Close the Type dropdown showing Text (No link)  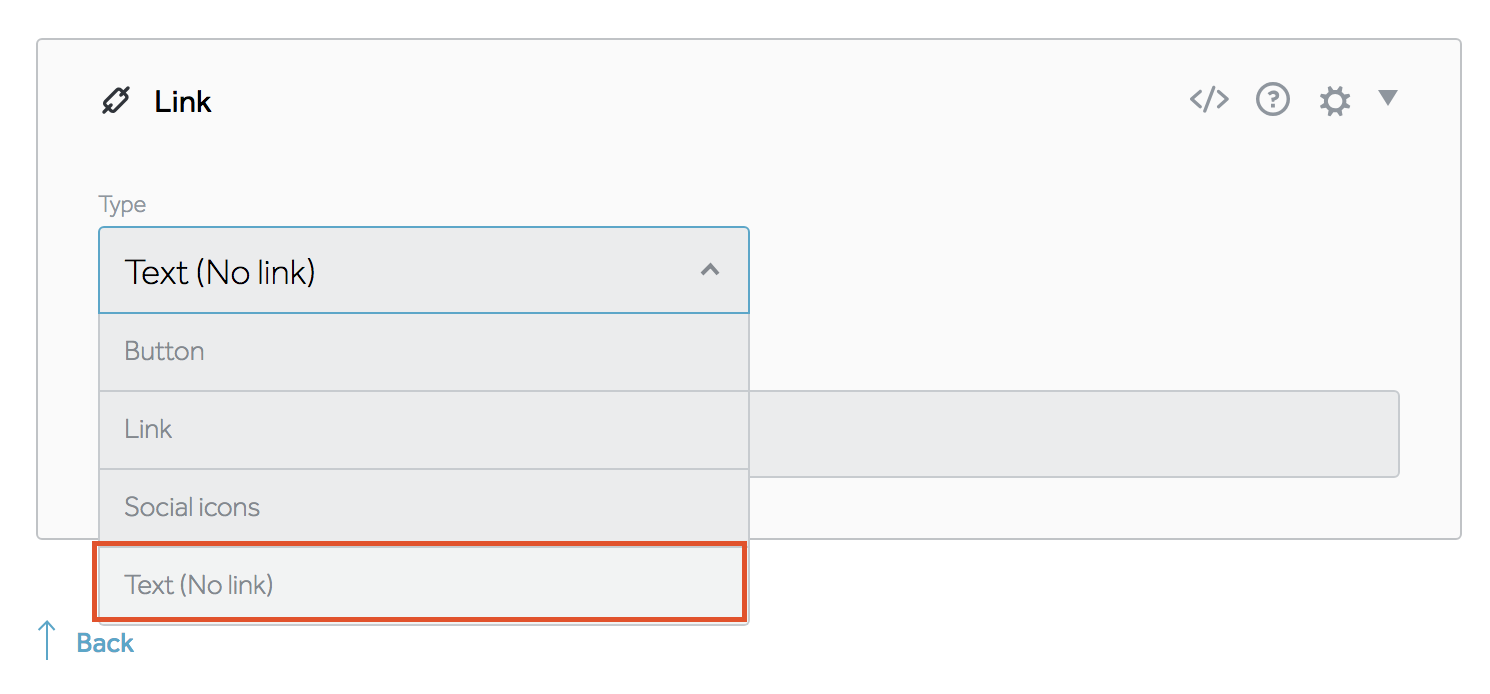coord(400,271)
